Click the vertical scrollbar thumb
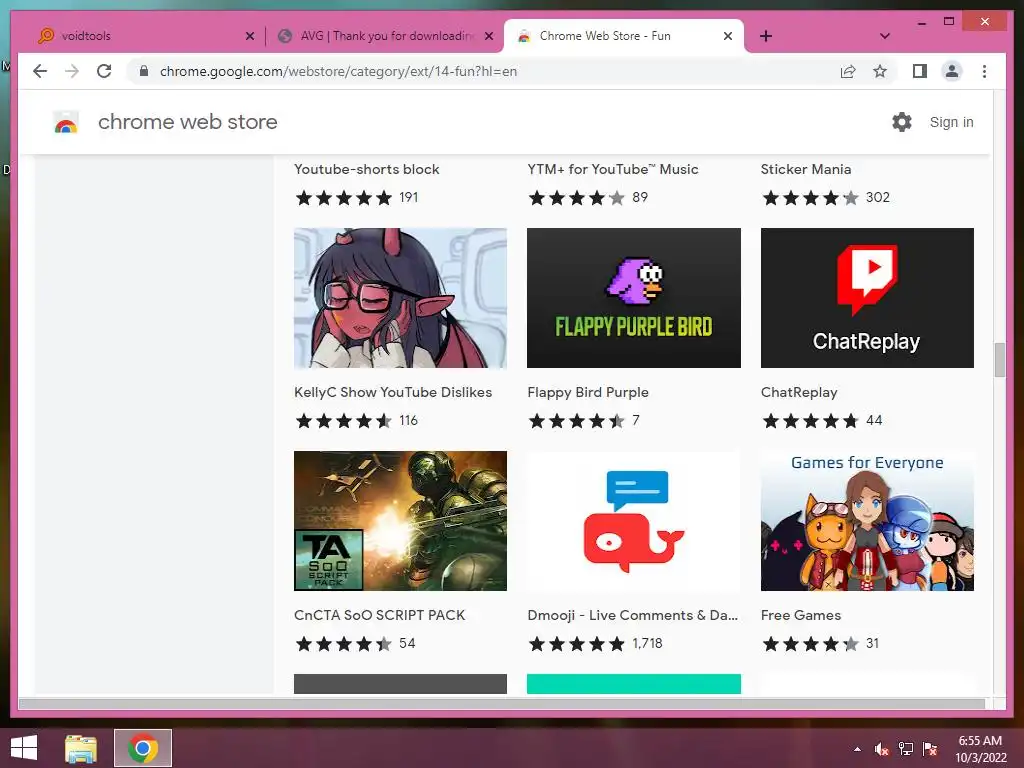This screenshot has width=1024, height=768. tap(999, 359)
